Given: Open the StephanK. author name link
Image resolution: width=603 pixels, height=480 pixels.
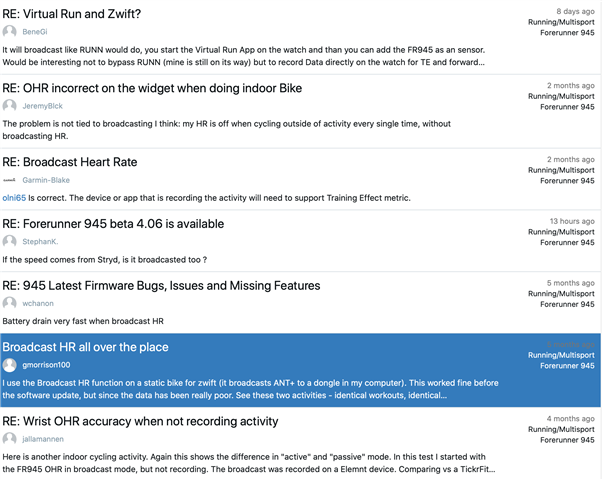Looking at the screenshot, I should (40, 242).
